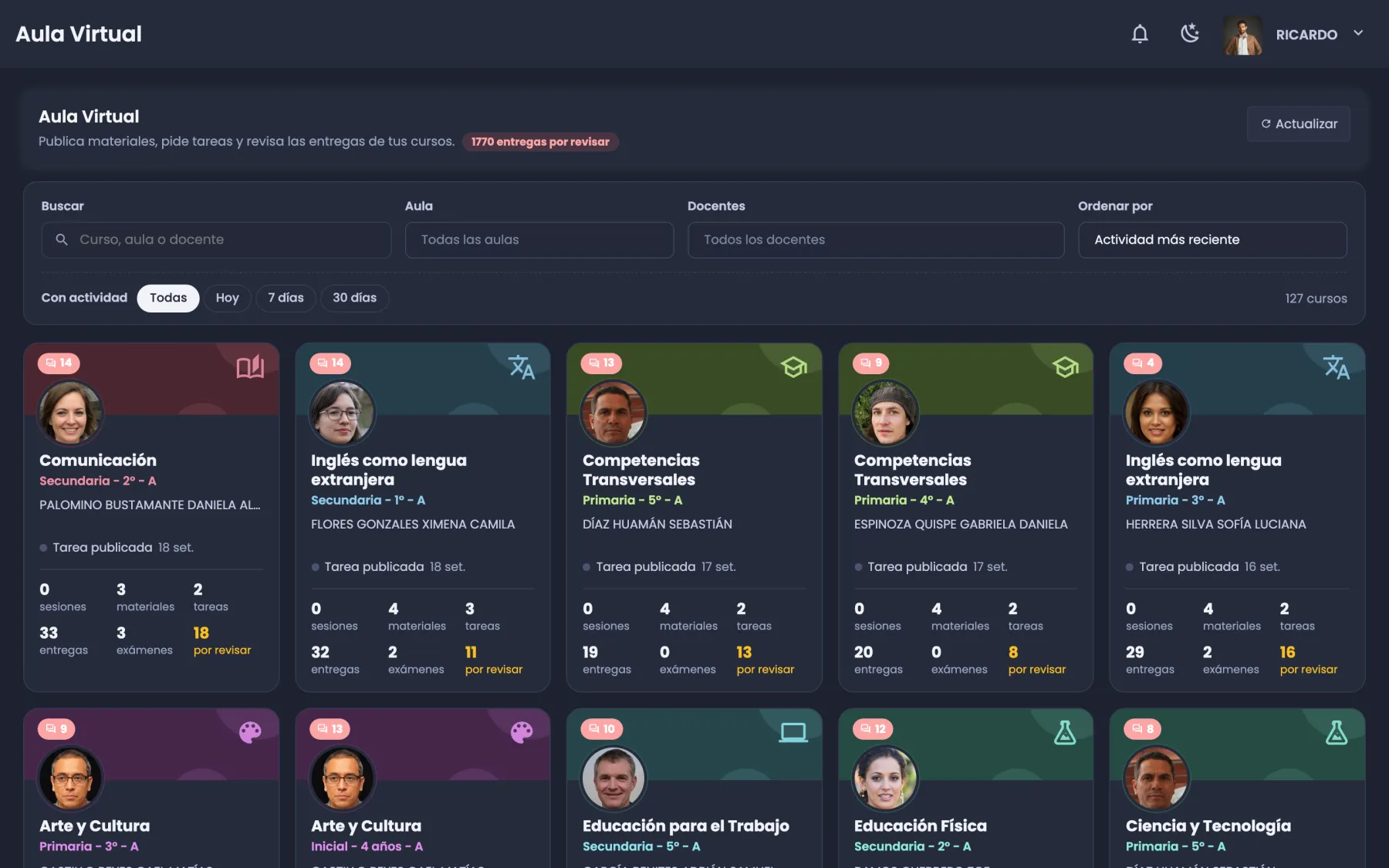Viewport: 1389px width, 868px height.
Task: Click the 13 comments badge on Competencias Primaria 5º card
Action: pyautogui.click(x=602, y=363)
